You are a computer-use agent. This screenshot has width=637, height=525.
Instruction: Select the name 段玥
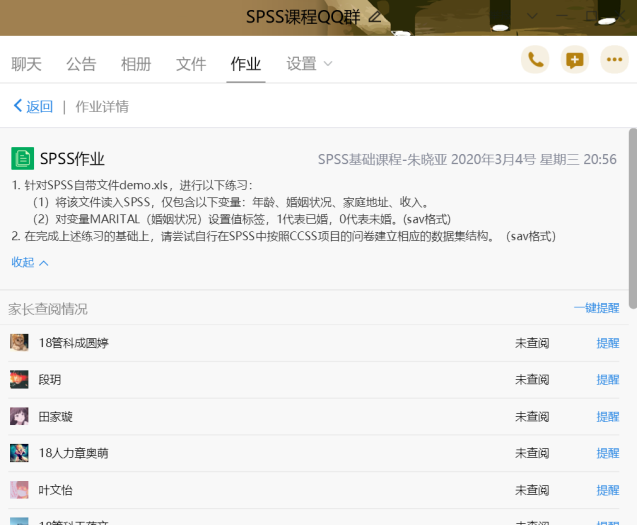pos(50,380)
